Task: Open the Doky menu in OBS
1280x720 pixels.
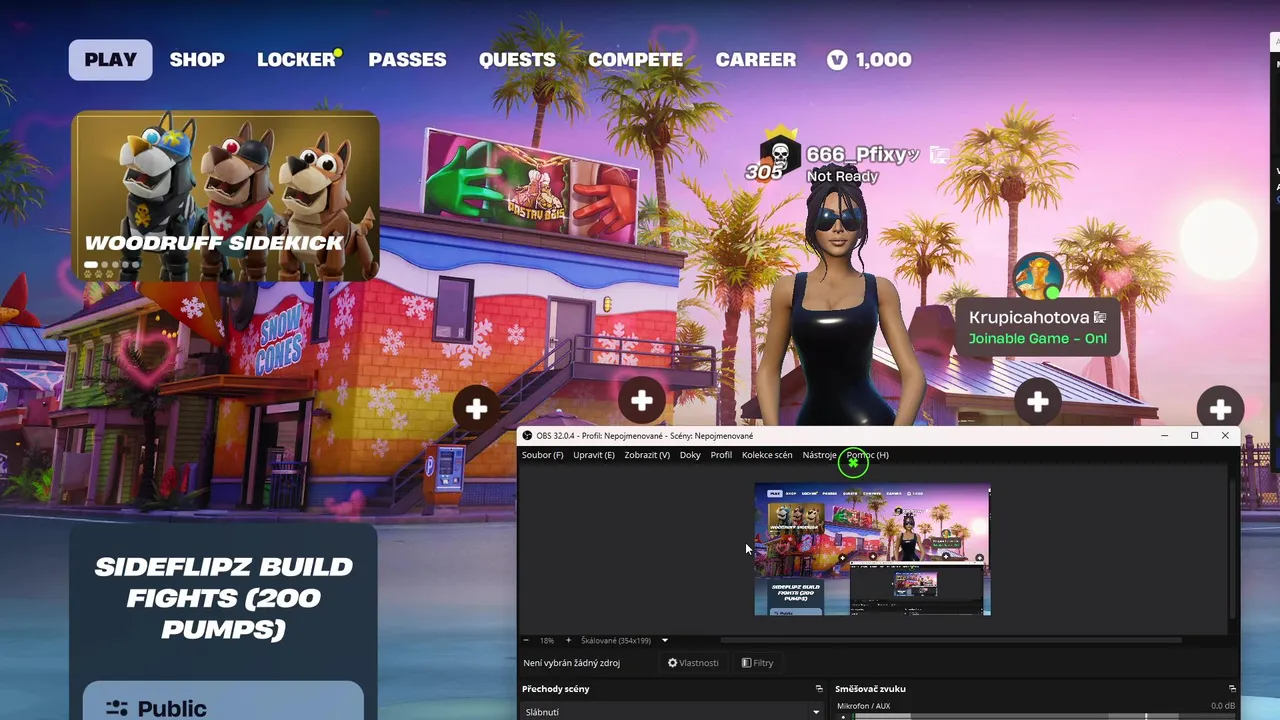Action: (x=690, y=455)
